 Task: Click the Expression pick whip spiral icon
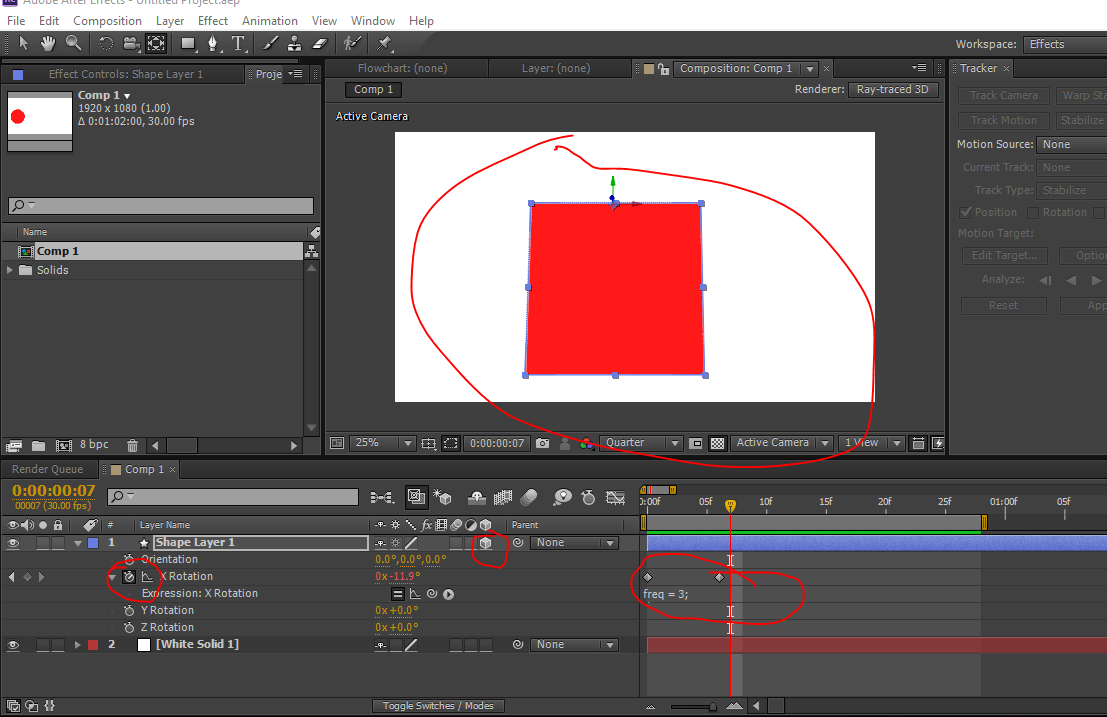432,594
